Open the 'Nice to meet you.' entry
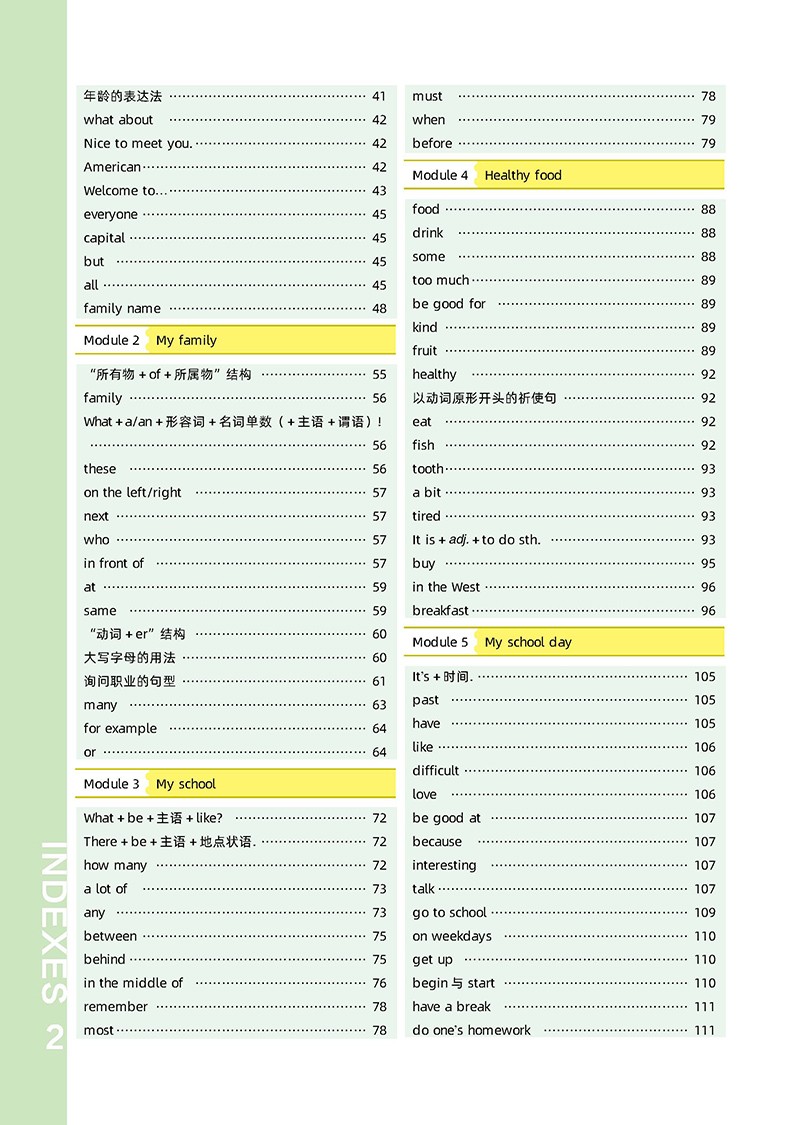Image resolution: width=800 pixels, height=1125 pixels. (138, 143)
